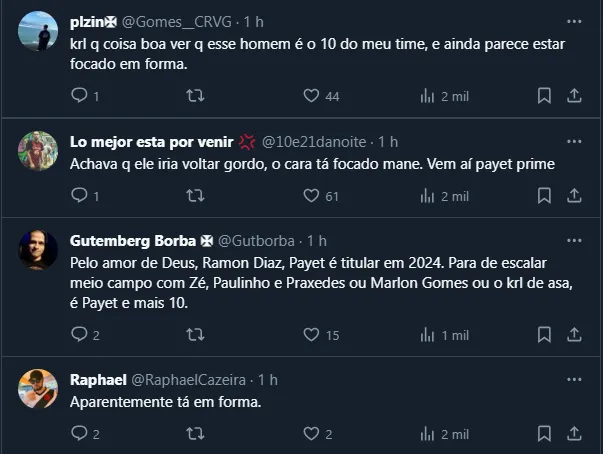Image resolution: width=603 pixels, height=454 pixels.
Task: Open more options on plzin's tweet
Action: (574, 21)
